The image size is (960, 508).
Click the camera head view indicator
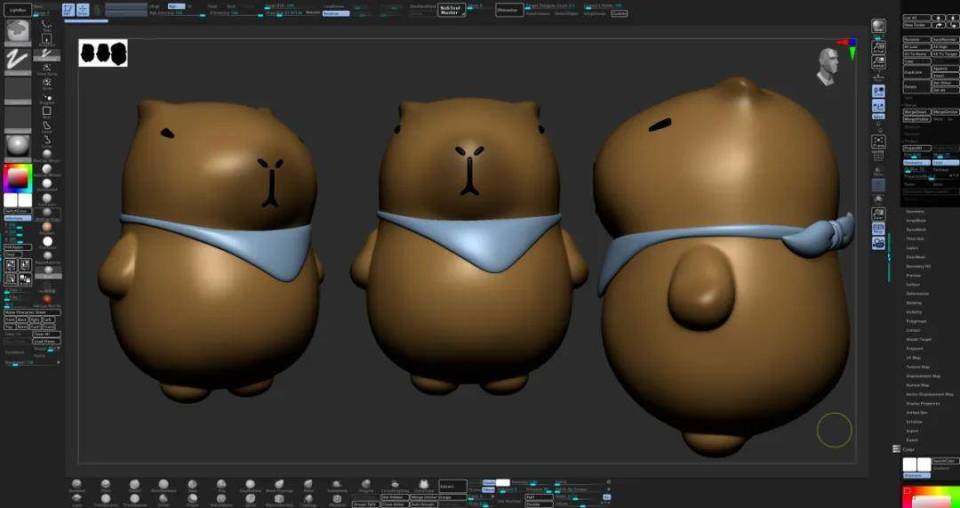(x=827, y=64)
